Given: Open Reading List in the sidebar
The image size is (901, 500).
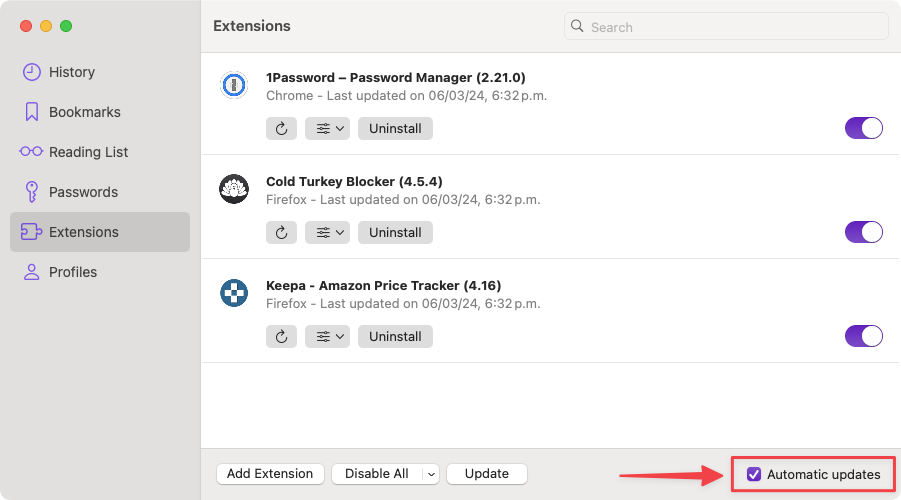Looking at the screenshot, I should (x=100, y=152).
